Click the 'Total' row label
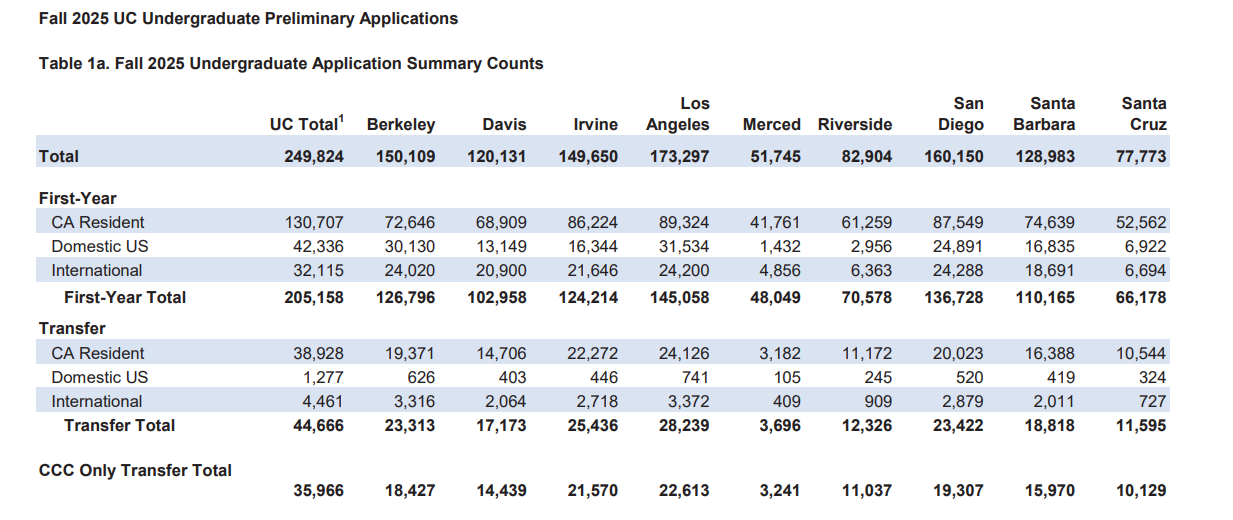This screenshot has height=520, width=1233. tap(58, 156)
